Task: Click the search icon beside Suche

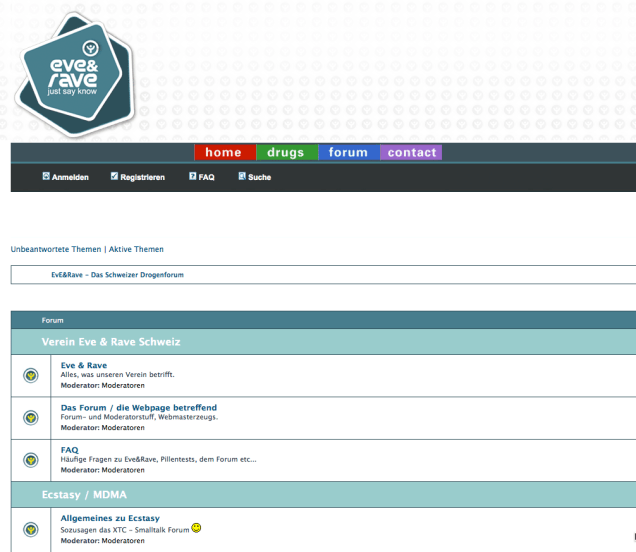Action: pos(241,176)
